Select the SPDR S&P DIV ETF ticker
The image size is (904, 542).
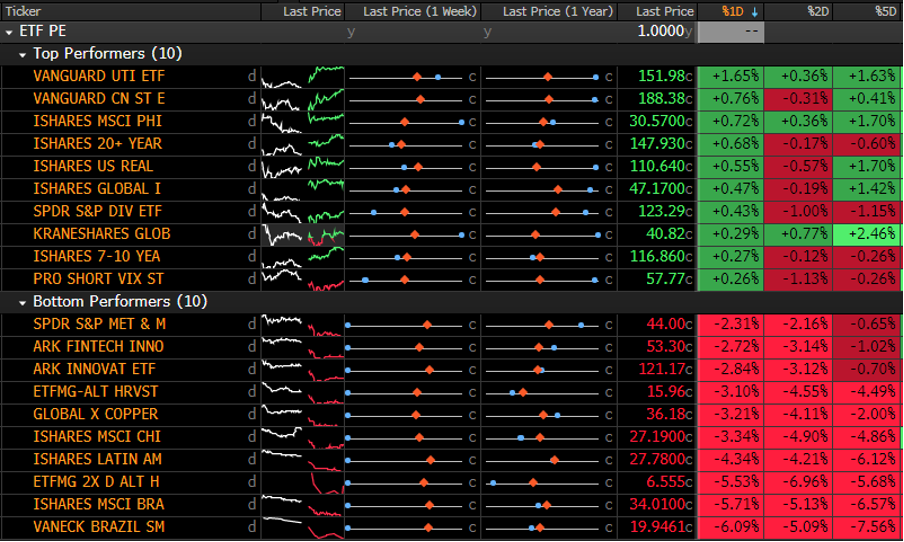click(97, 211)
